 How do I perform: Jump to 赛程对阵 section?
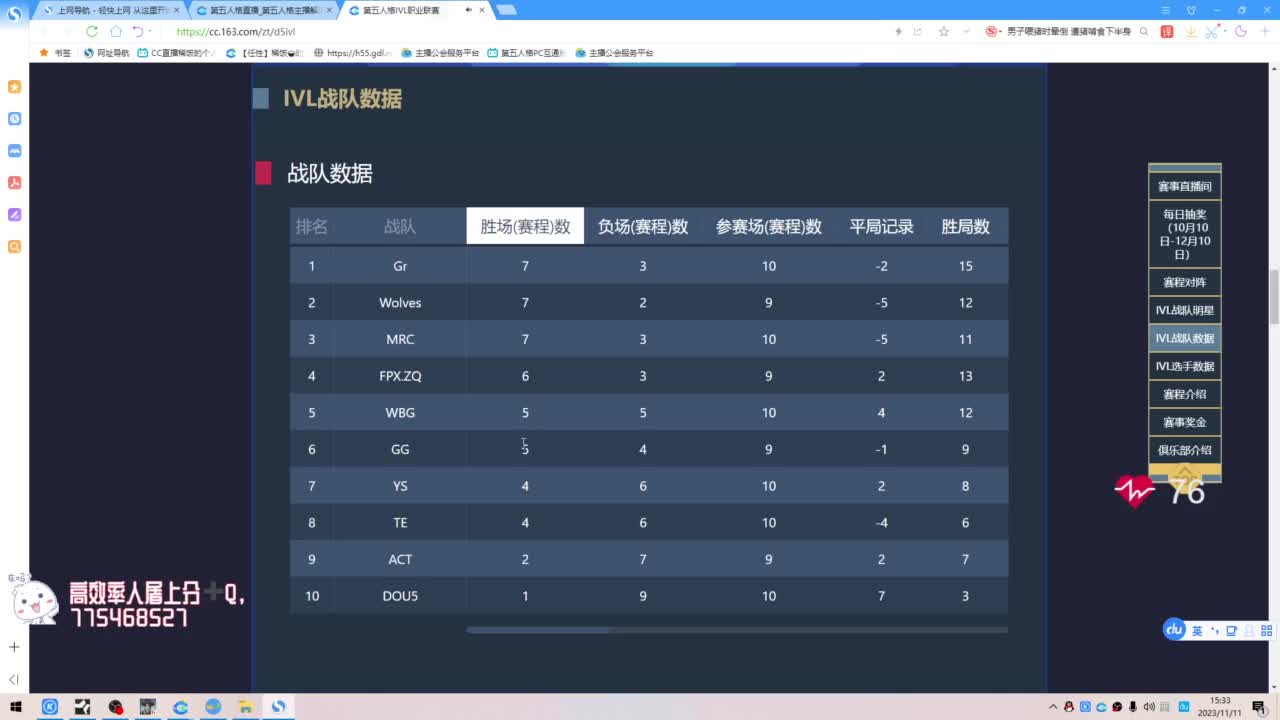point(1185,282)
